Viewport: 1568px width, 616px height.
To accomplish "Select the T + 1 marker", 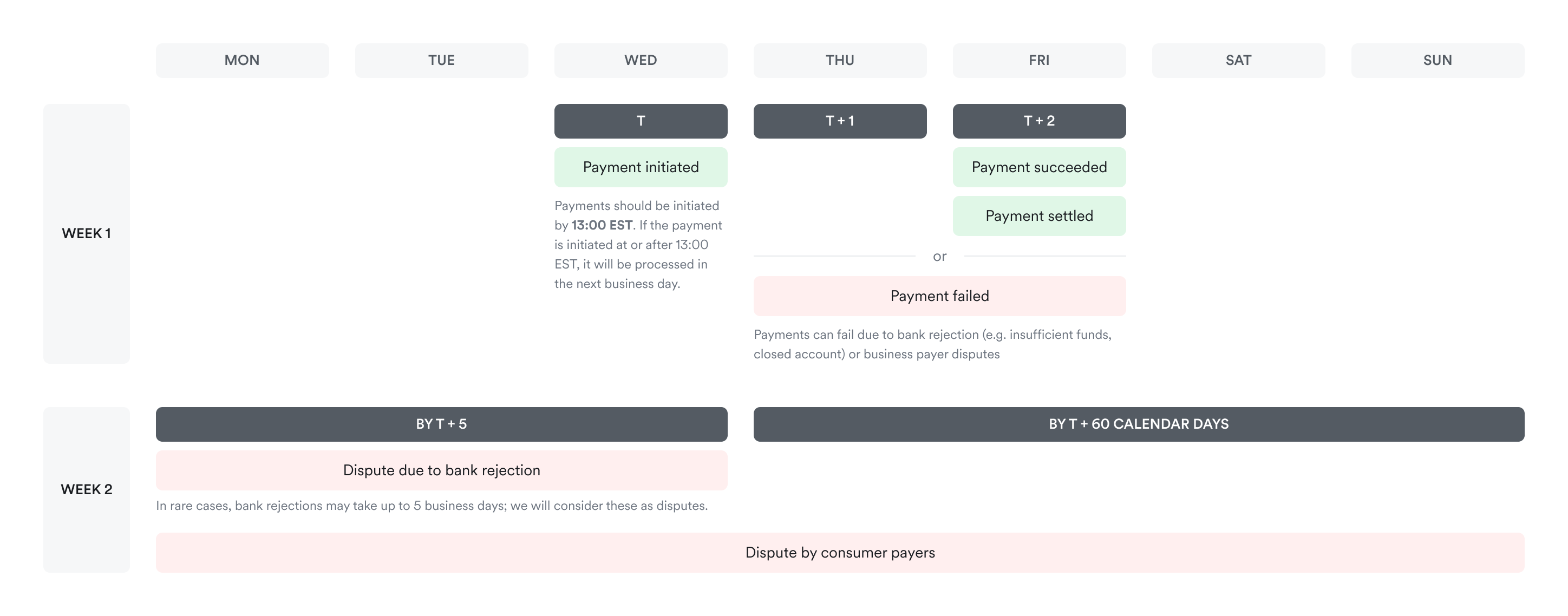I will (x=840, y=121).
